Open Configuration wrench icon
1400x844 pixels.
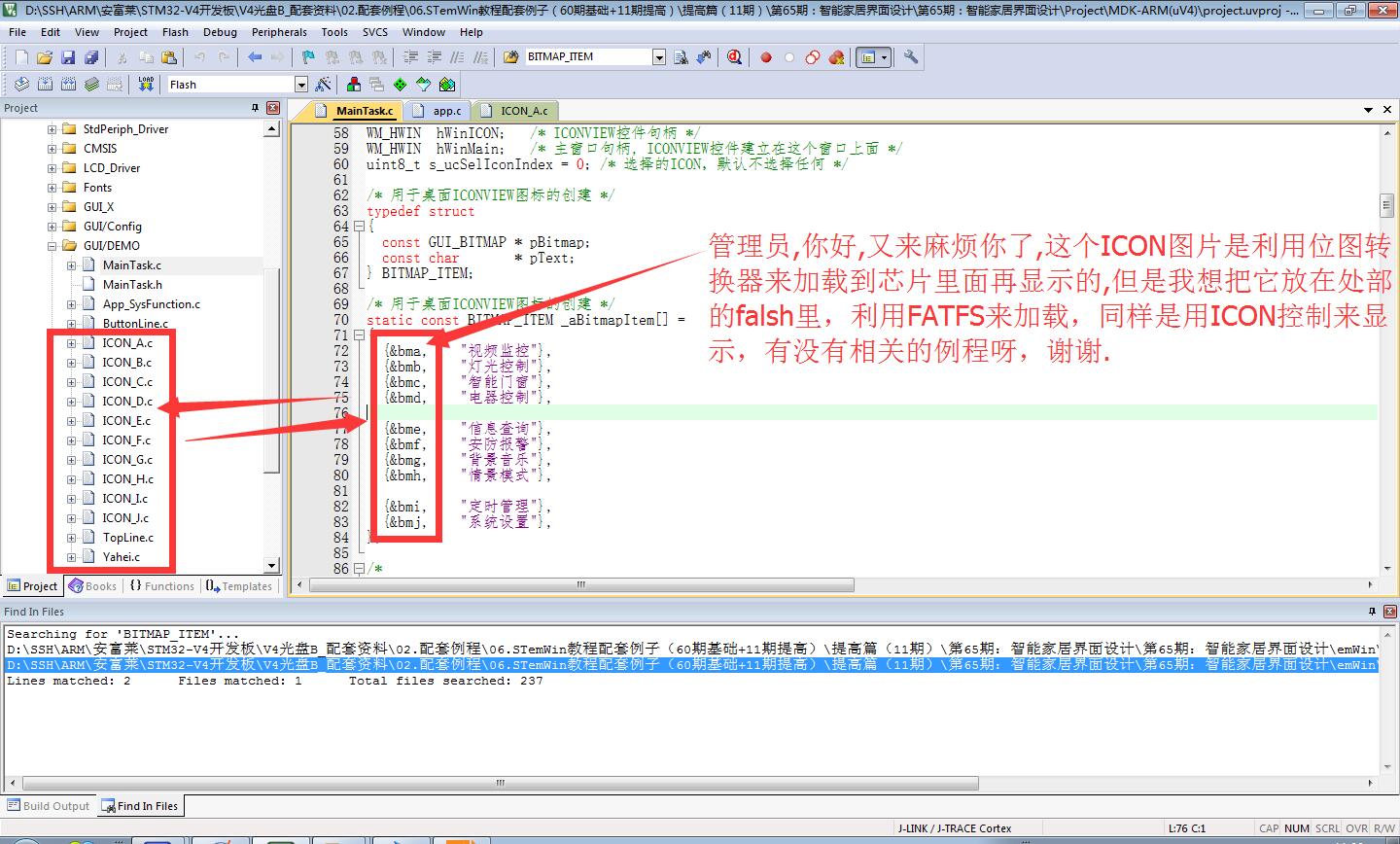911,57
